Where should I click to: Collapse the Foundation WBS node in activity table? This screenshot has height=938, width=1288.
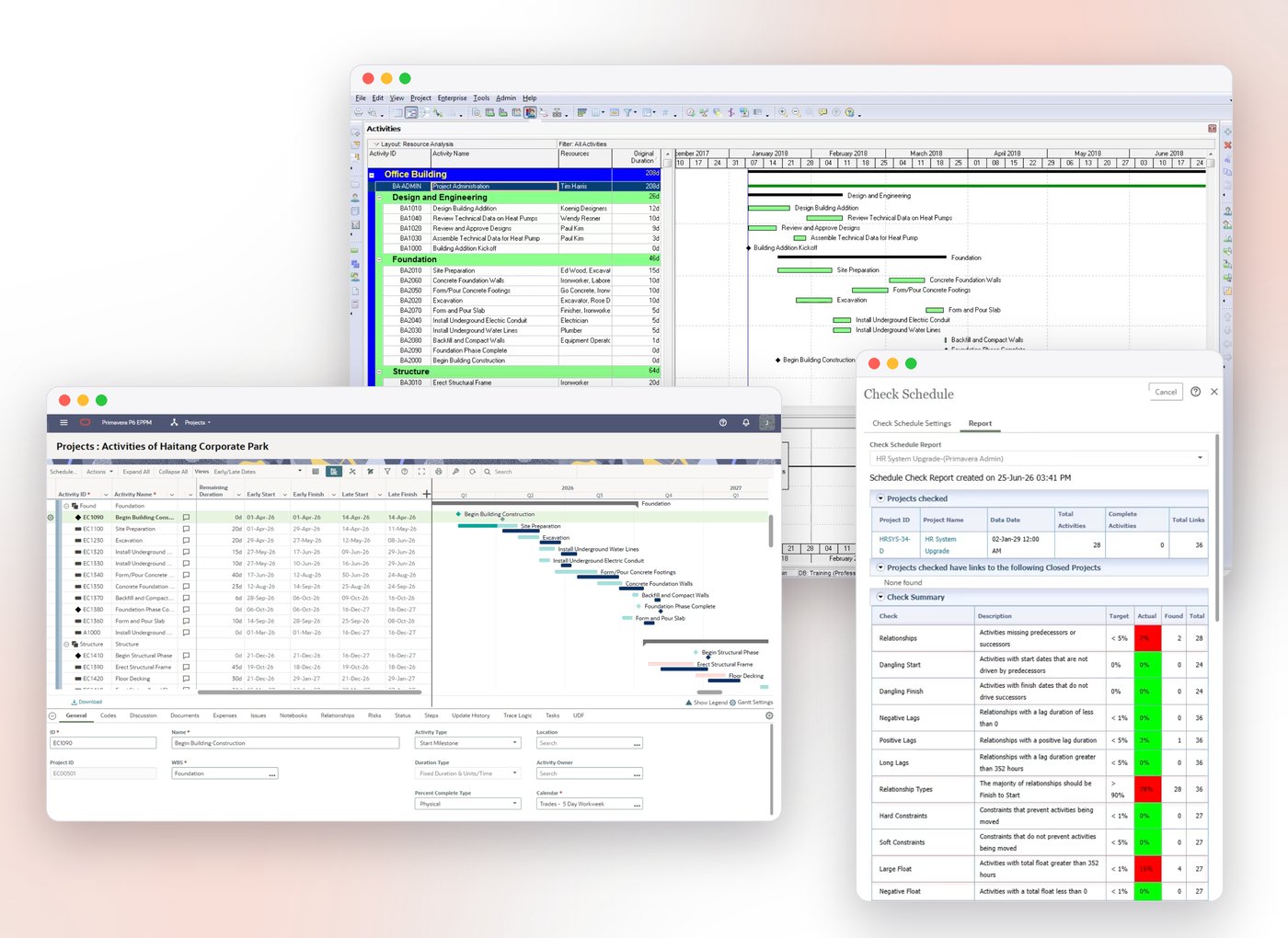[x=66, y=506]
